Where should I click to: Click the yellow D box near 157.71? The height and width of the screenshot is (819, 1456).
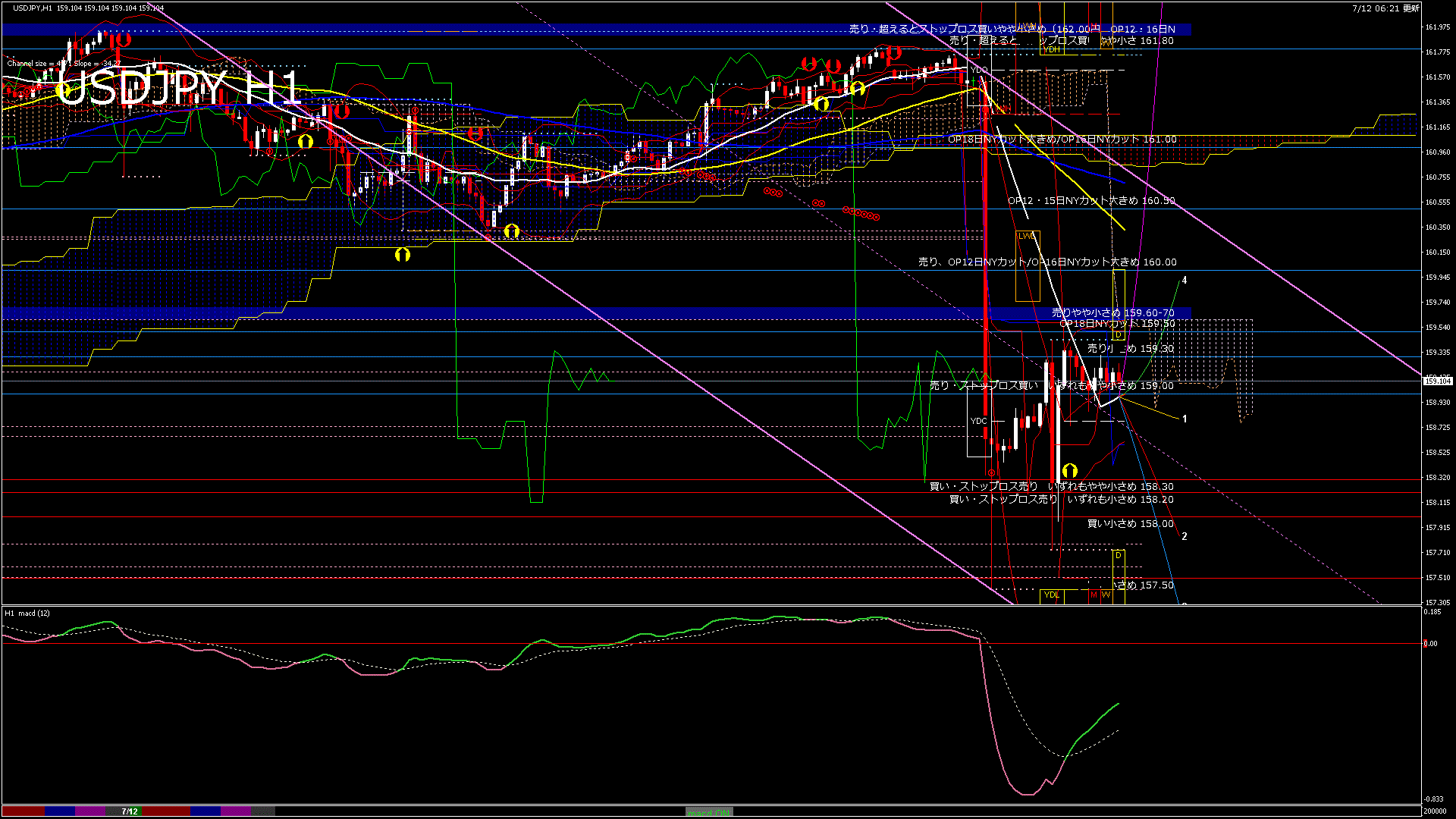[1119, 556]
